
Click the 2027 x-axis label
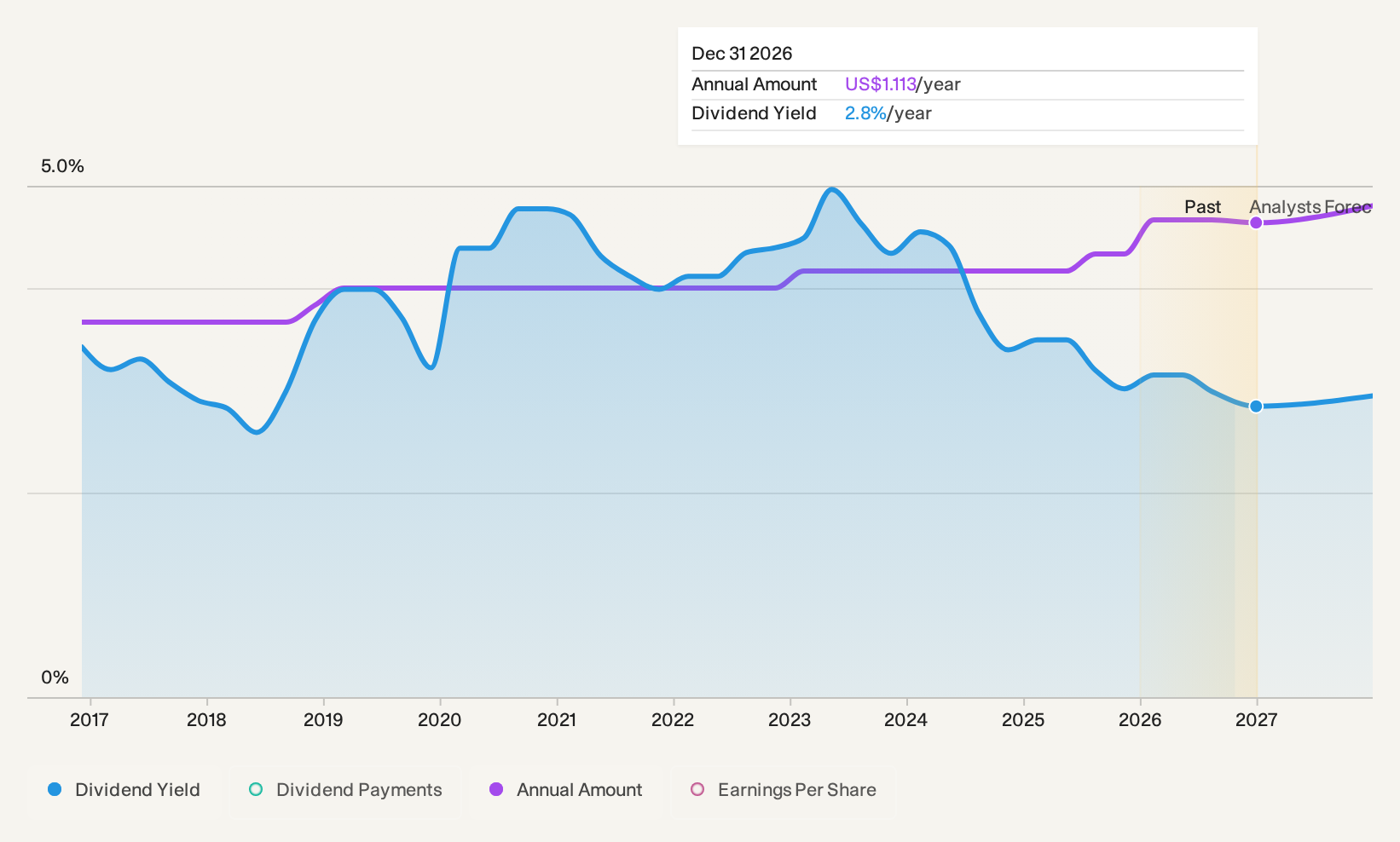point(1257,720)
